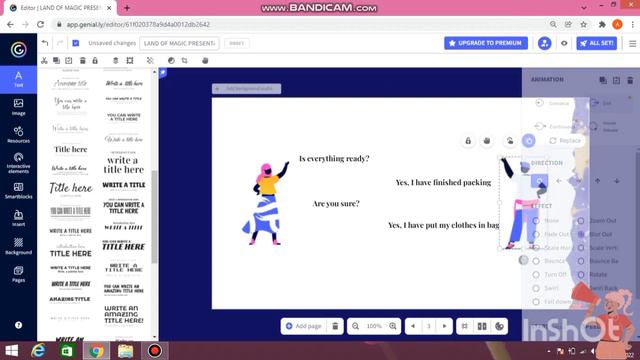Paste element using the toolbar clipboard icon
This screenshot has width=640, height=360.
(x=69, y=60)
